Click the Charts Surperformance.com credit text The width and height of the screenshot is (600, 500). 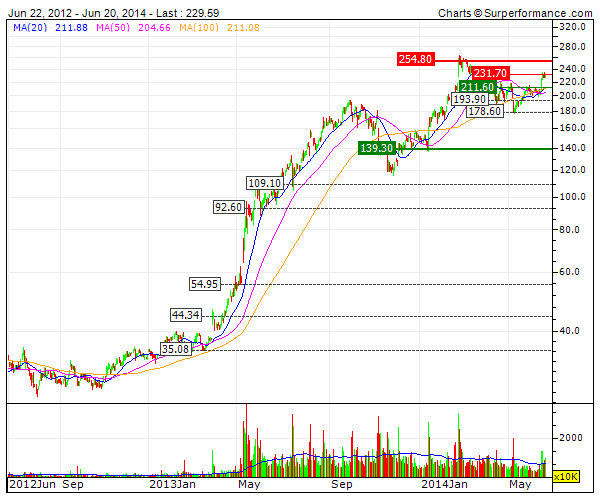[515, 13]
